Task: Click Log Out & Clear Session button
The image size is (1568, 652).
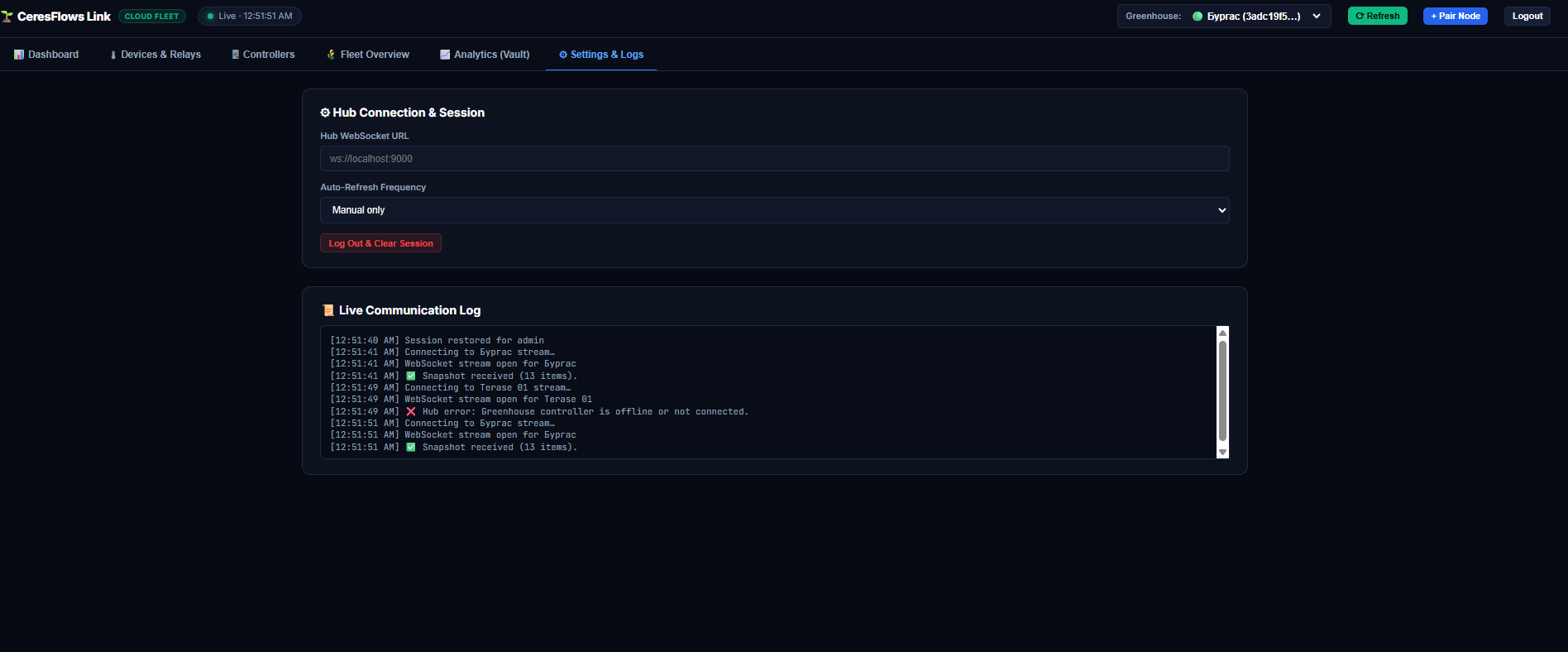Action: 380,243
